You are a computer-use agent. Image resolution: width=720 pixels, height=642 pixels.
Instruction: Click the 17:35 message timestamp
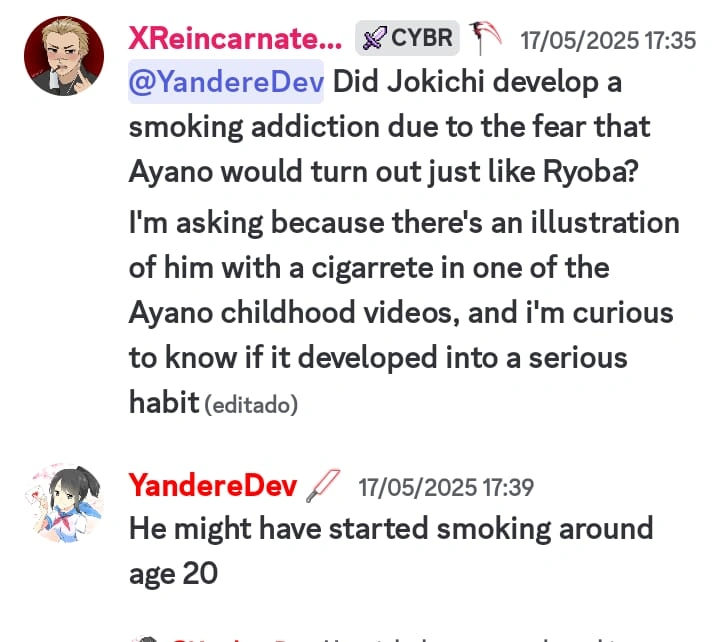click(608, 40)
